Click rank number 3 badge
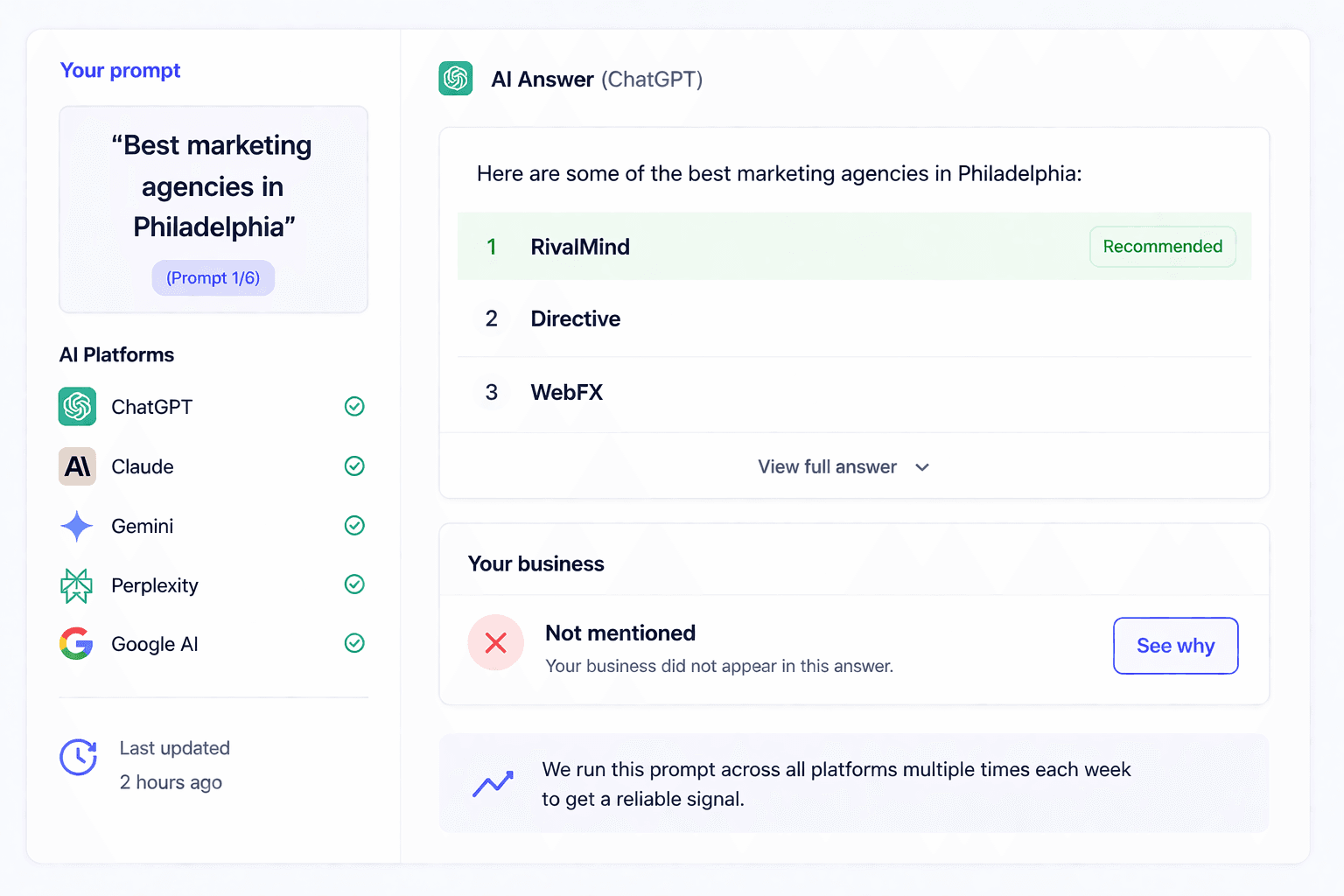The height and width of the screenshot is (896, 1344). (492, 392)
